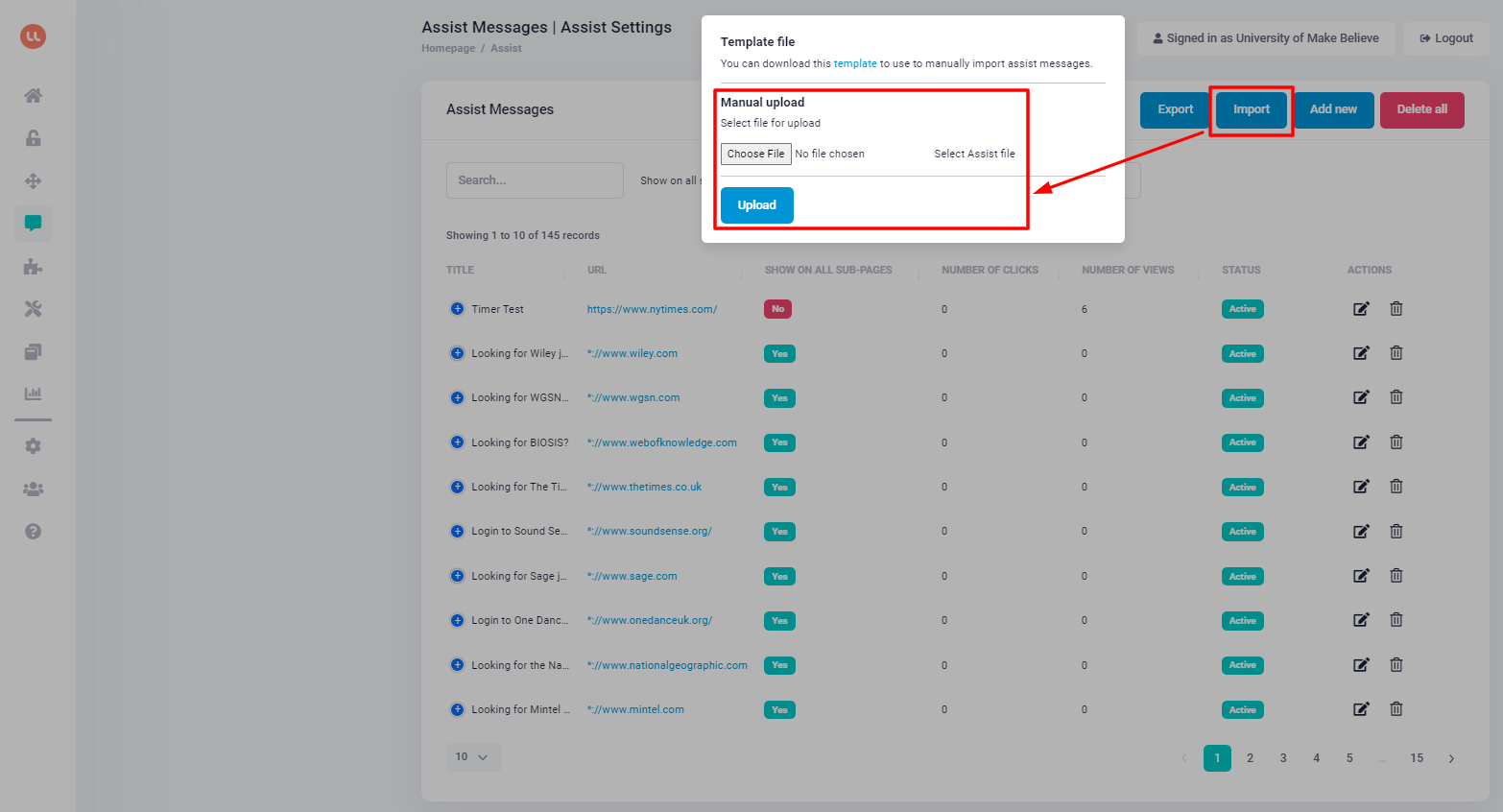Click the move crosshair icon in the sidebar
Screen dimensions: 1503x812
click(33, 180)
